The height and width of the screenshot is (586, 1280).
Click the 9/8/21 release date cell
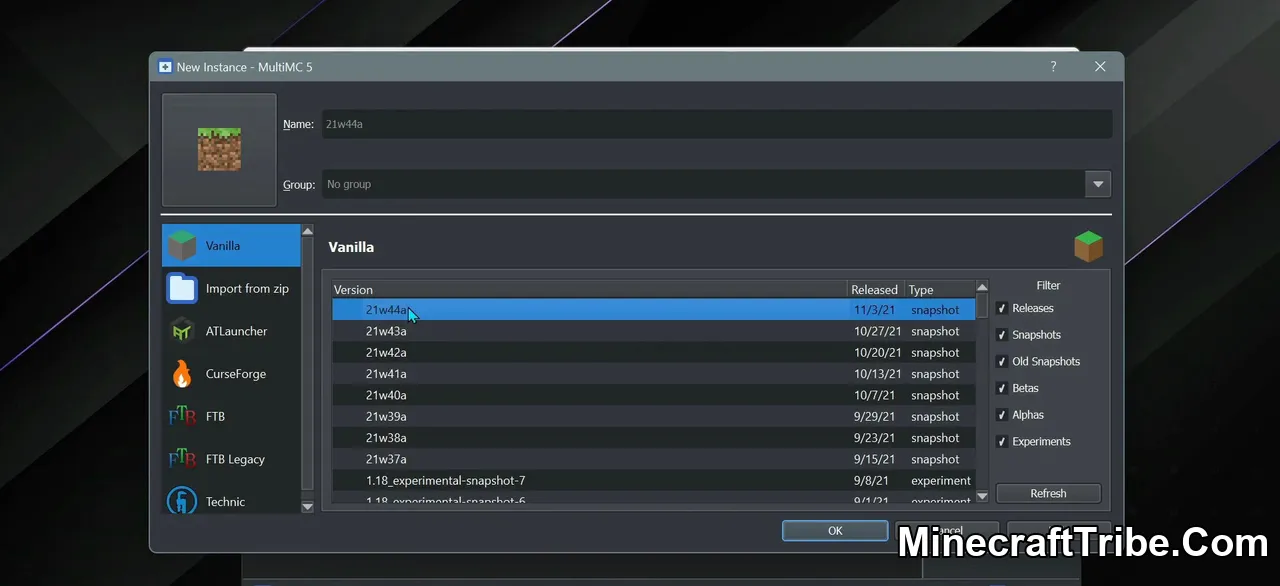(x=877, y=480)
